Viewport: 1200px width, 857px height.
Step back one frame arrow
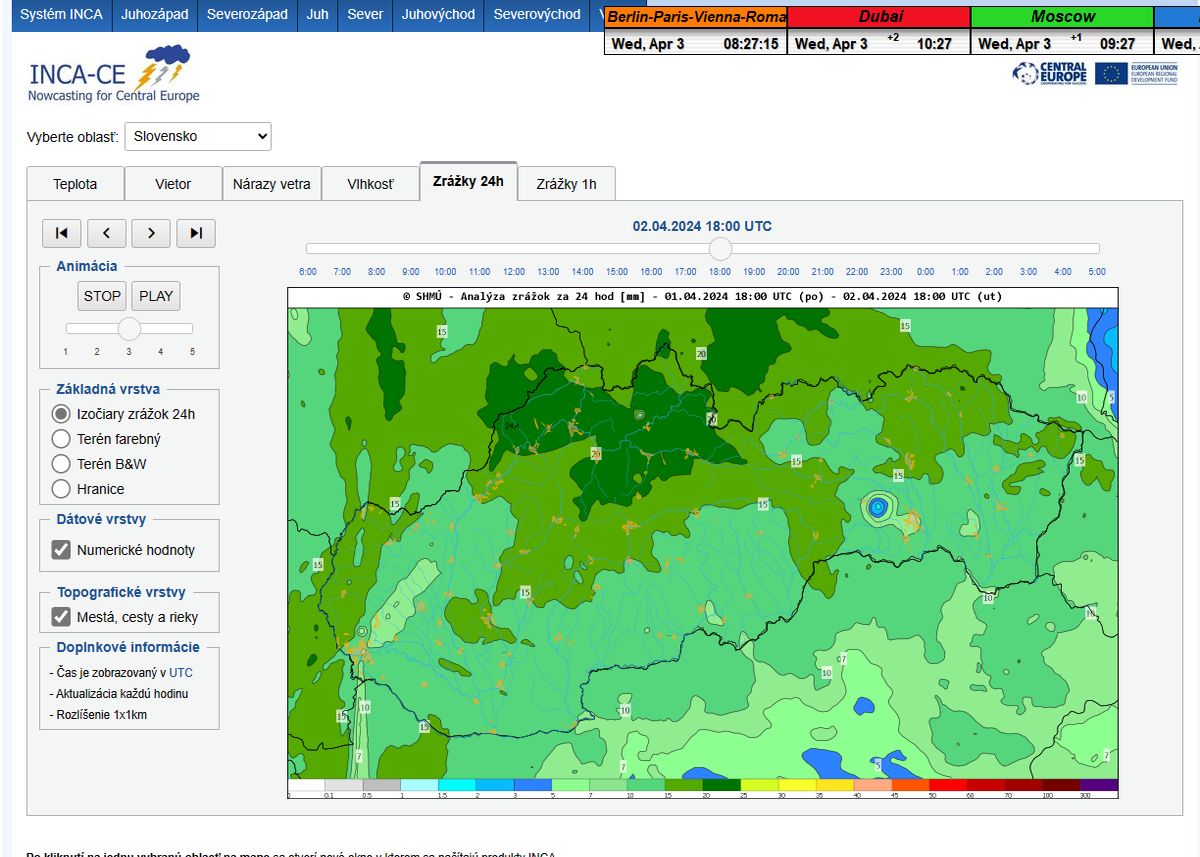pos(106,233)
